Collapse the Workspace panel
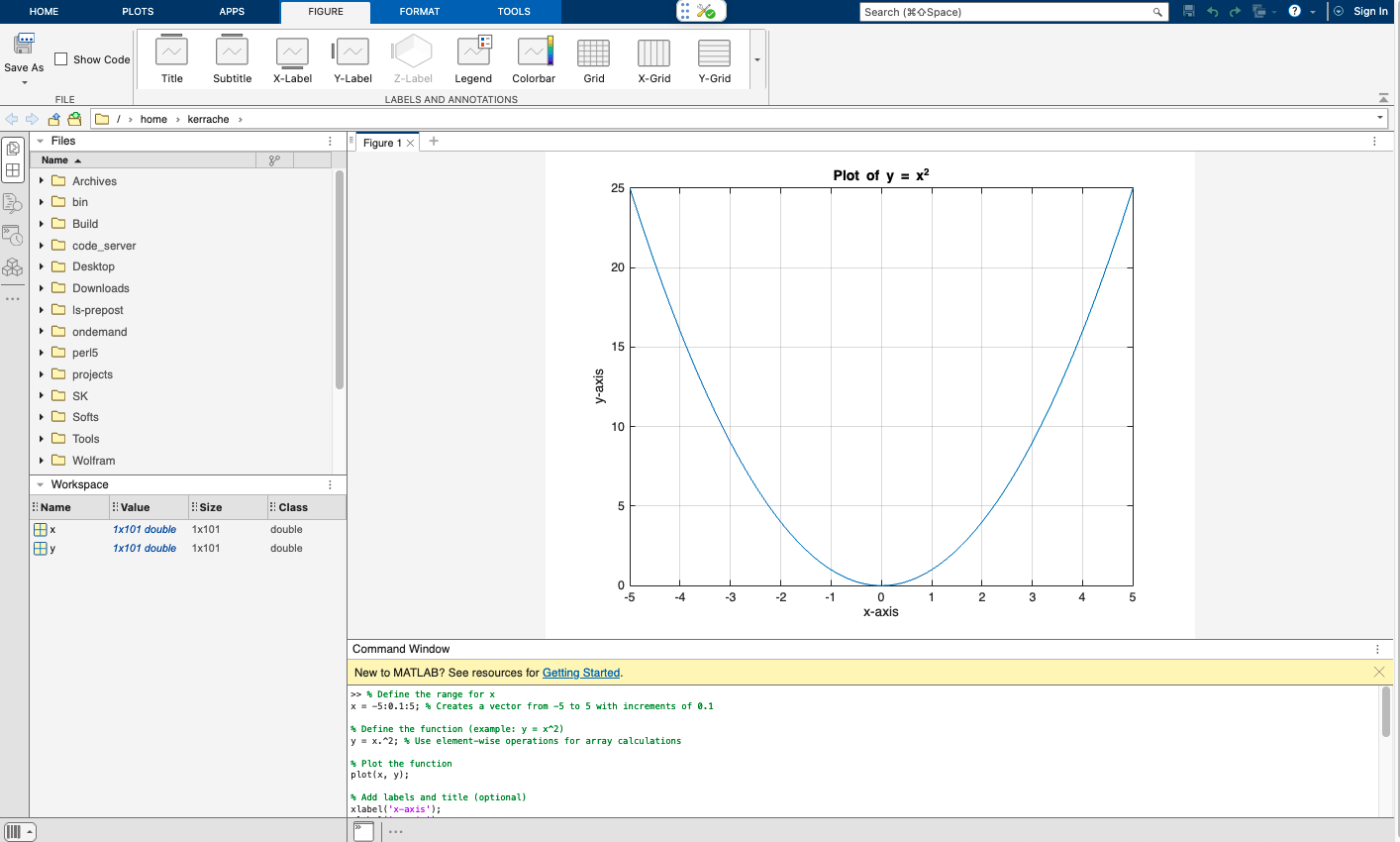 pyautogui.click(x=41, y=484)
